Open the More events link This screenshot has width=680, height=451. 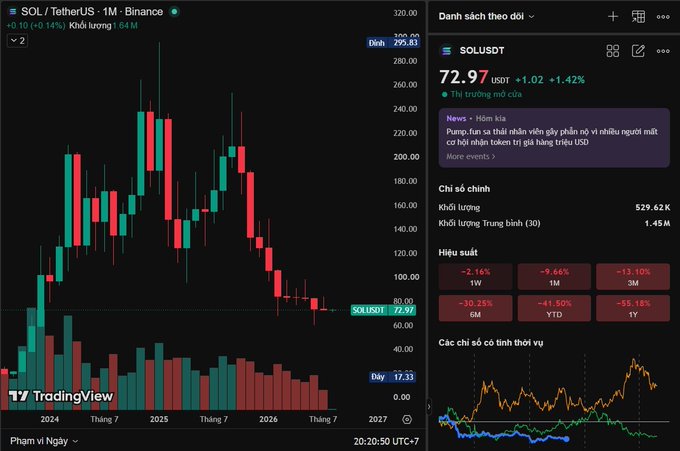471,157
